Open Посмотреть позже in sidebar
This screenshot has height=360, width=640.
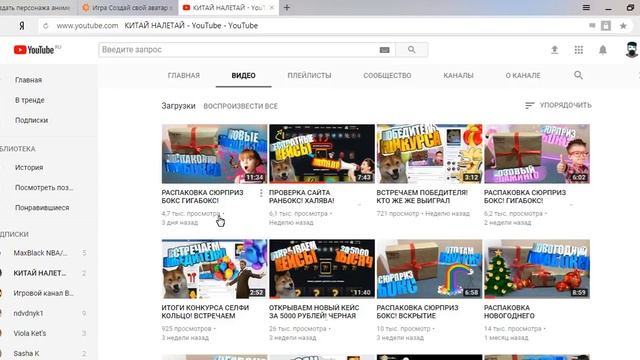click(x=44, y=187)
